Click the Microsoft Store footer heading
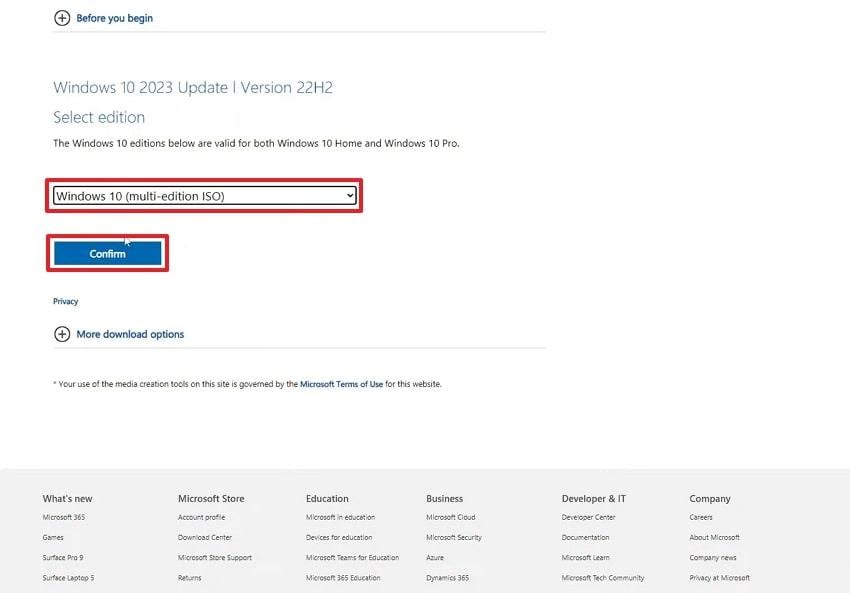This screenshot has width=850, height=593. [x=211, y=498]
